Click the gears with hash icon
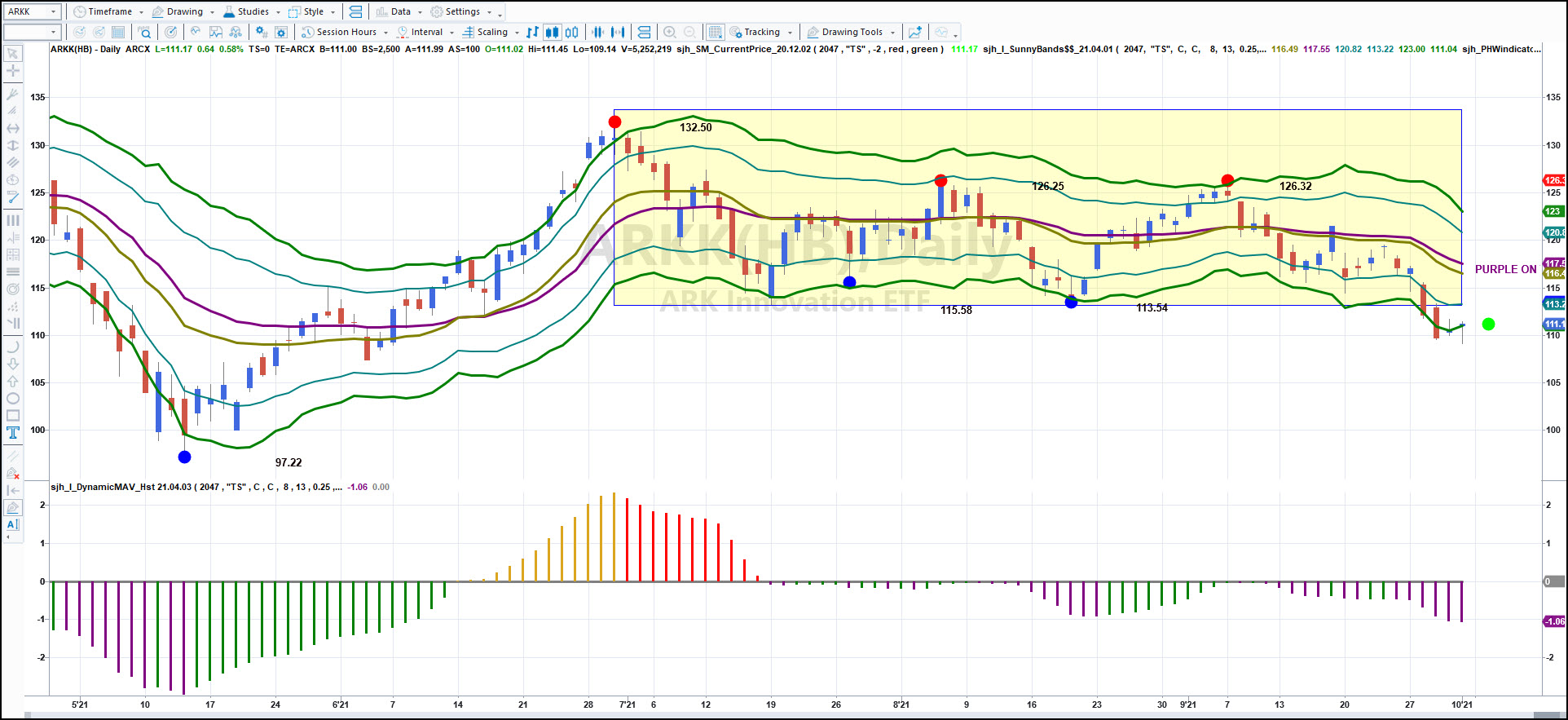This screenshot has height=720, width=1568. click(261, 32)
